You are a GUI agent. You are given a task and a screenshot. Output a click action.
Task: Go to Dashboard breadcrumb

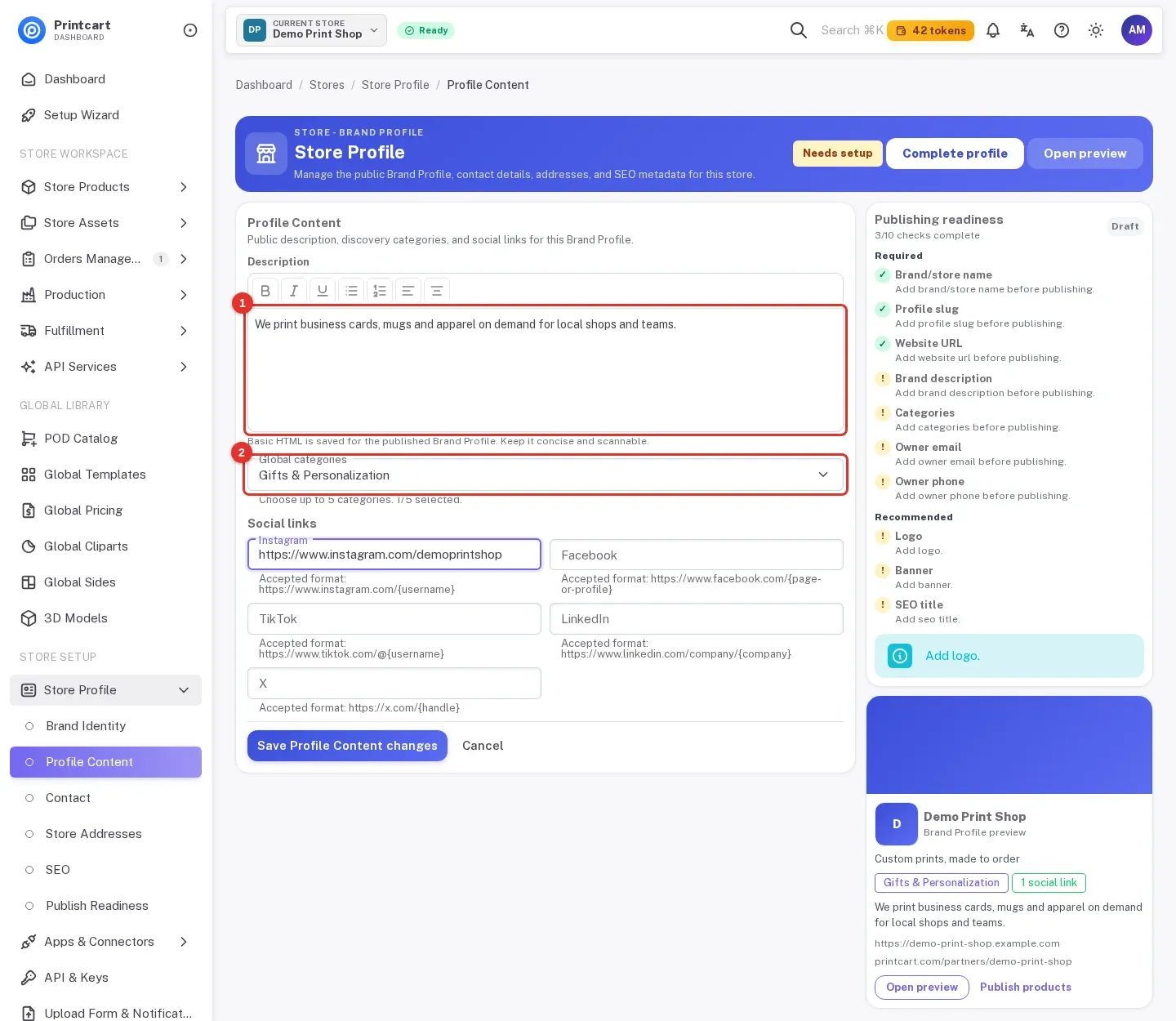pyautogui.click(x=264, y=85)
